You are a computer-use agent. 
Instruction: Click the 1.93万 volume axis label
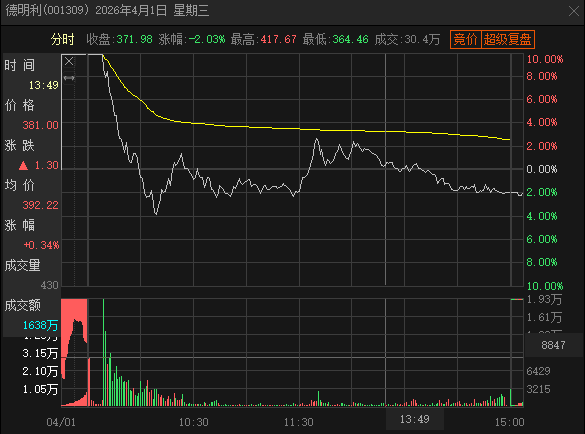coord(544,299)
